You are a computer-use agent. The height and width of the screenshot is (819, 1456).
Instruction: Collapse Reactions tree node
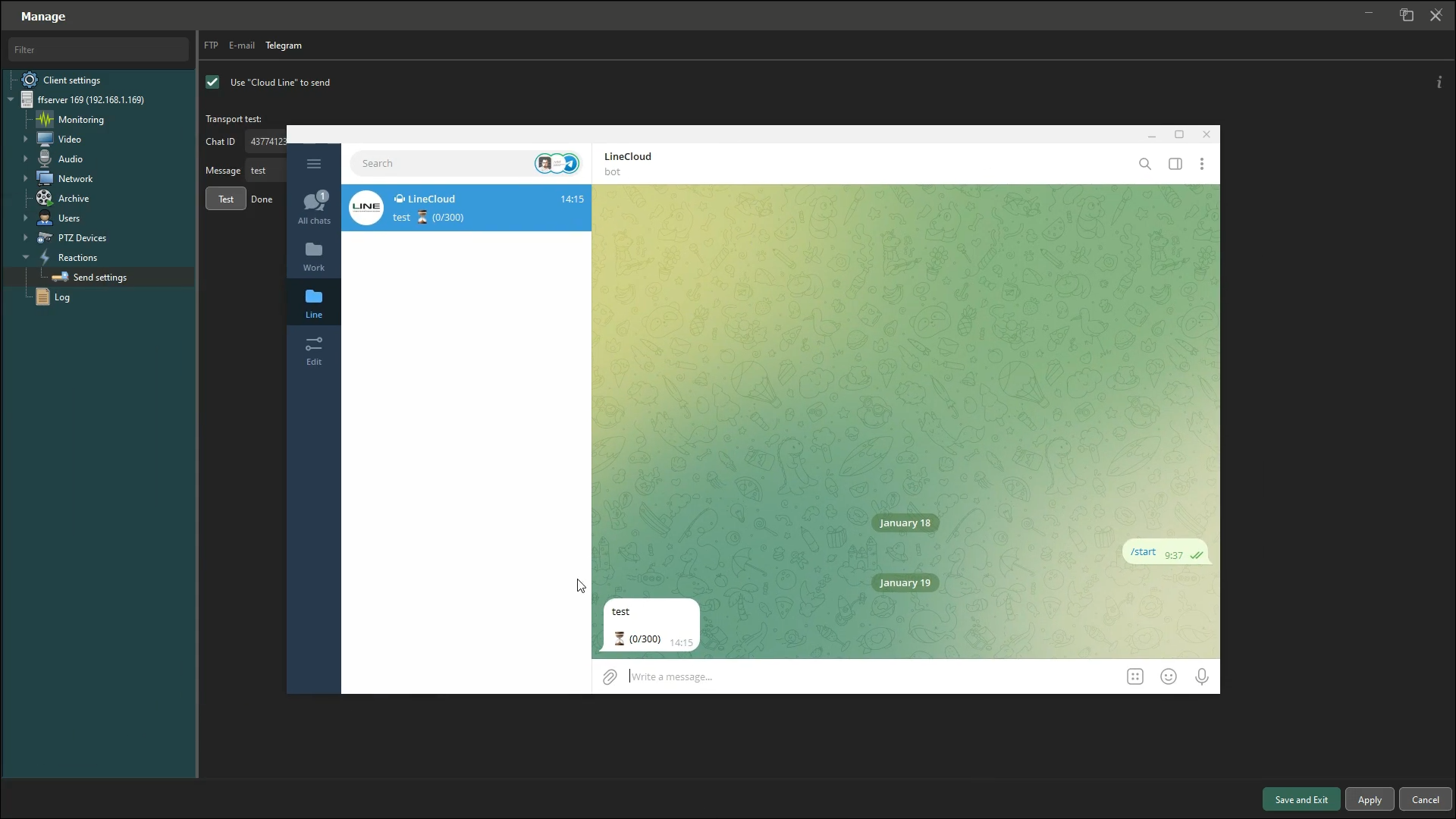(x=26, y=257)
